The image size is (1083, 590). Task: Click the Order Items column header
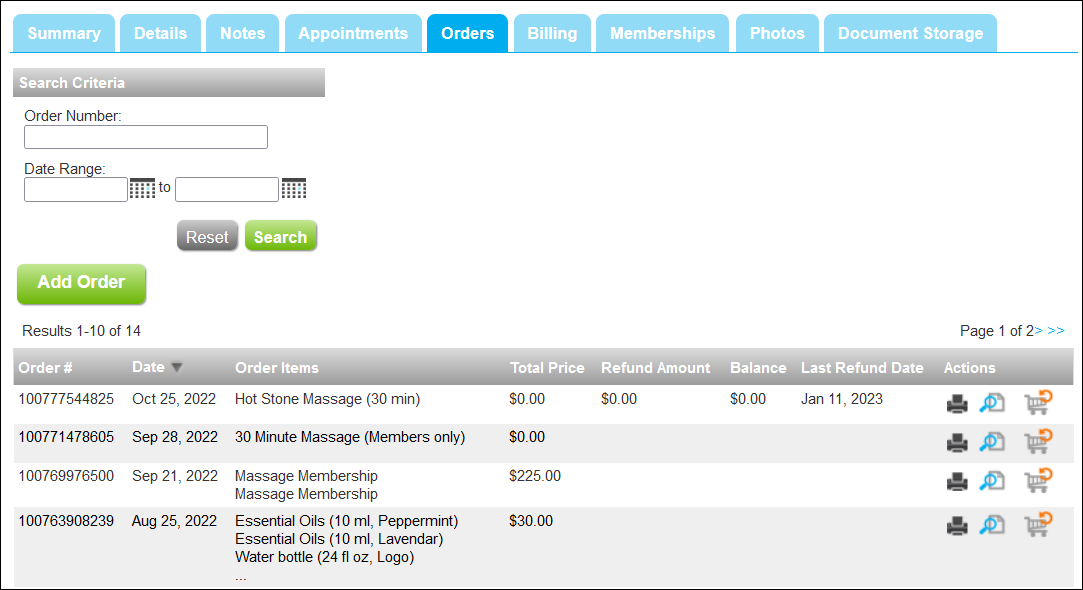[277, 368]
